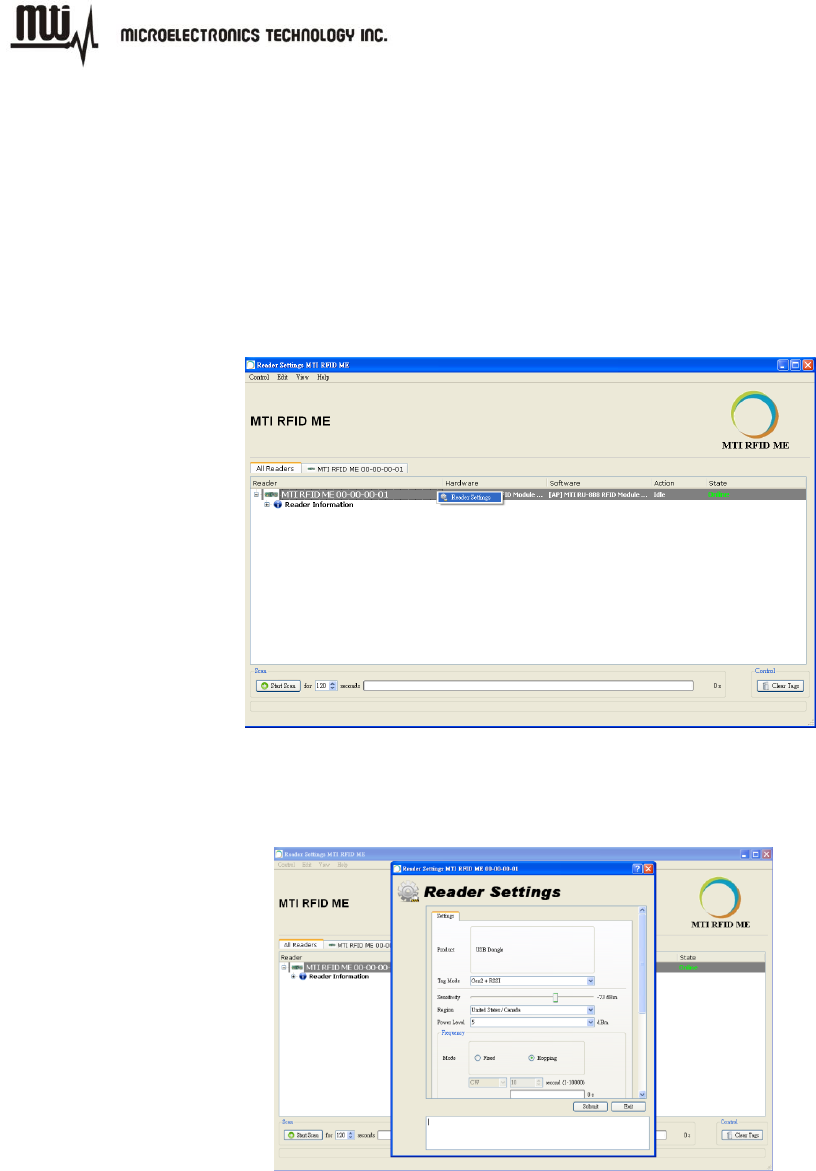This screenshot has height=1171, width=816.
Task: Click the USB Dongle product box
Action: (x=532, y=950)
